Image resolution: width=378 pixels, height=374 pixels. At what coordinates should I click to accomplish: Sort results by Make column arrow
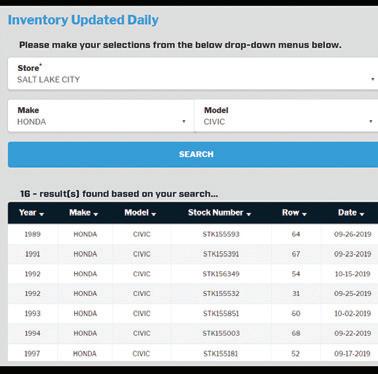[96, 214]
